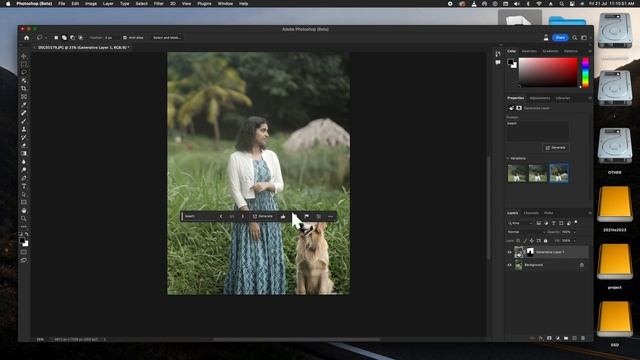
Task: Enable Subtract from selection mode
Action: point(72,38)
